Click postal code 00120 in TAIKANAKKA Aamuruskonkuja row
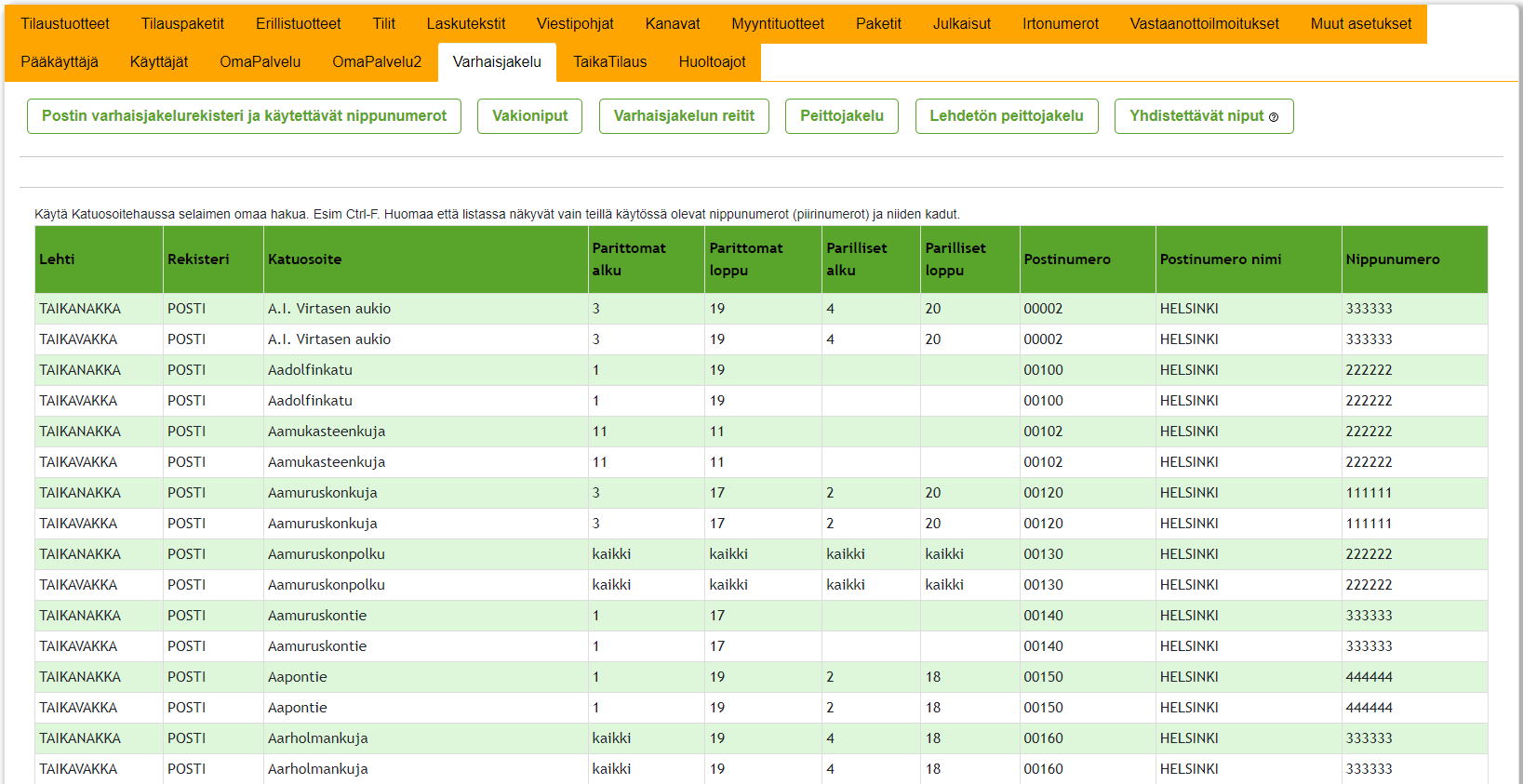The image size is (1523, 784). click(1043, 493)
